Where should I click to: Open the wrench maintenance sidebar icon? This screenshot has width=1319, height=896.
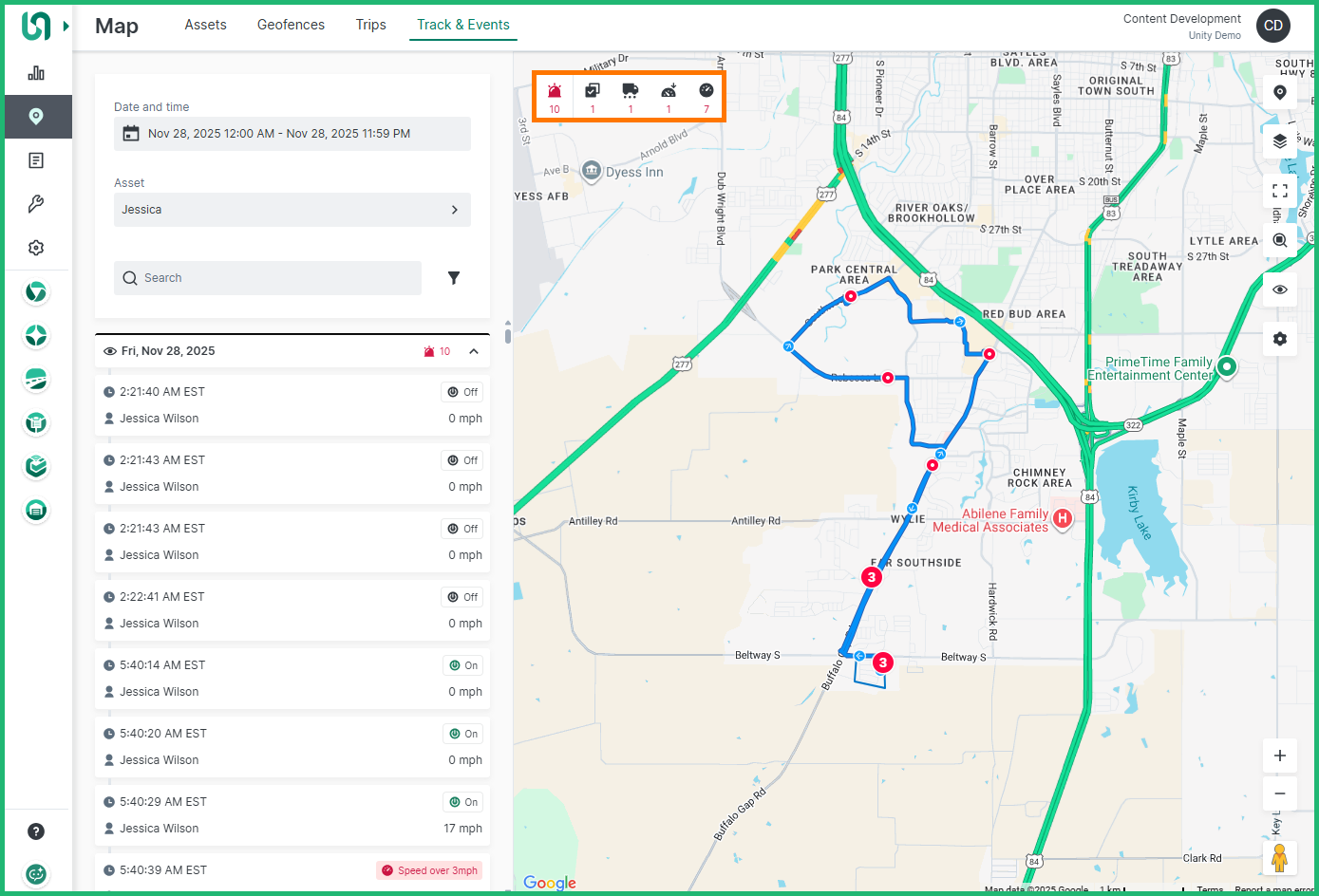(x=36, y=204)
